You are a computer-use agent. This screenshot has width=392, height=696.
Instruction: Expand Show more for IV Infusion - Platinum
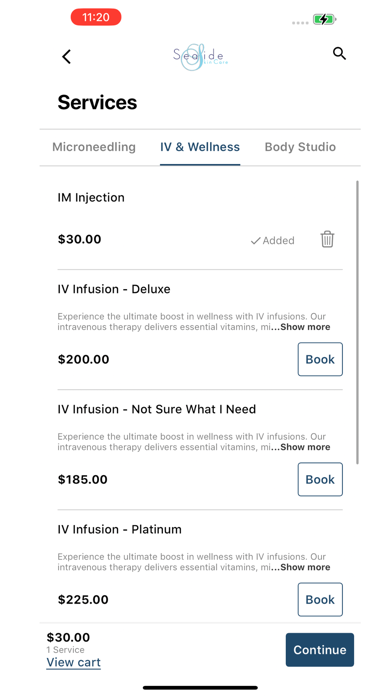pos(305,567)
